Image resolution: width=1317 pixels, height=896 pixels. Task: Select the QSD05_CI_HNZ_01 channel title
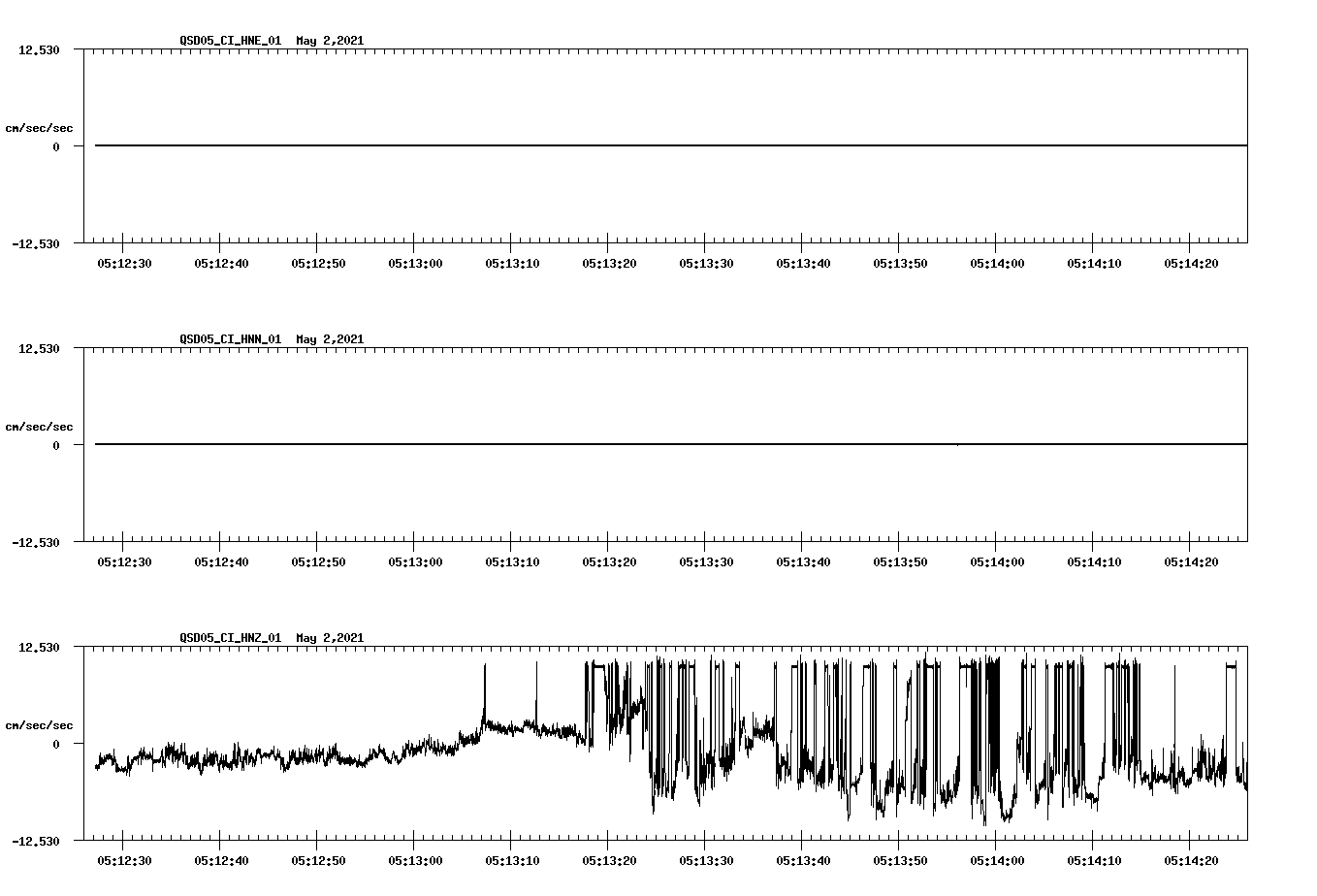pyautogui.click(x=231, y=638)
